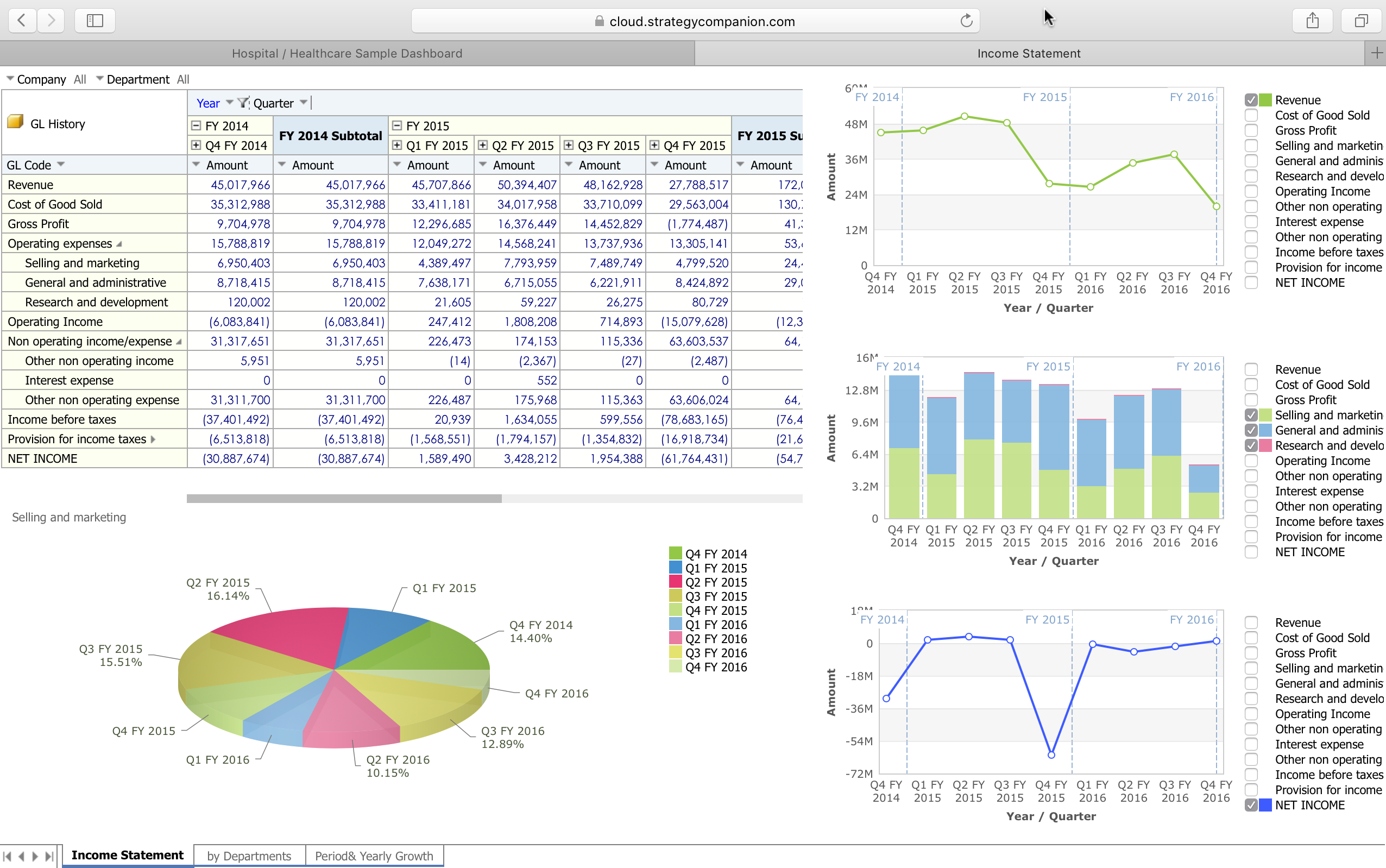Enable Gross Profit in bar chart legend

click(1251, 400)
